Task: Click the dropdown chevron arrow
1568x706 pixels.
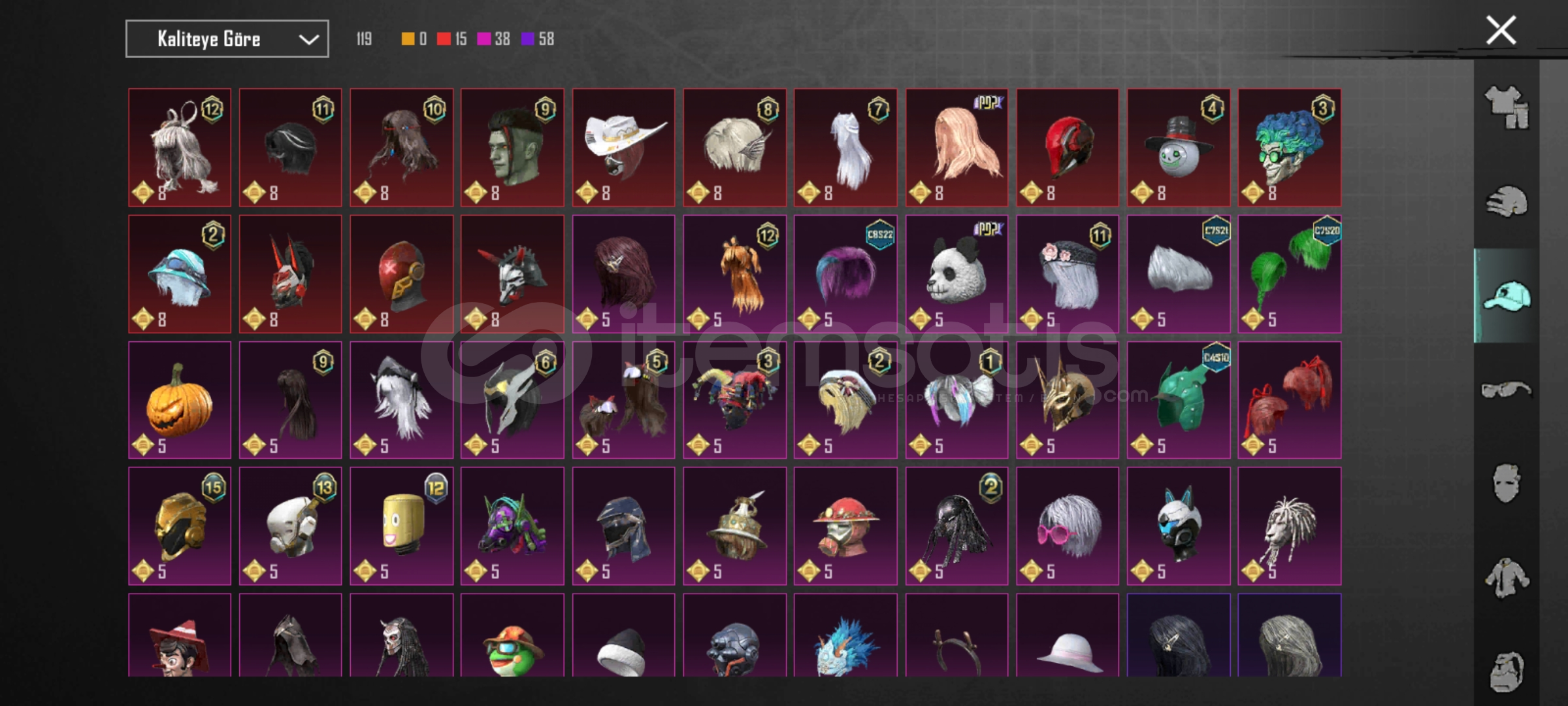Action: 308,40
